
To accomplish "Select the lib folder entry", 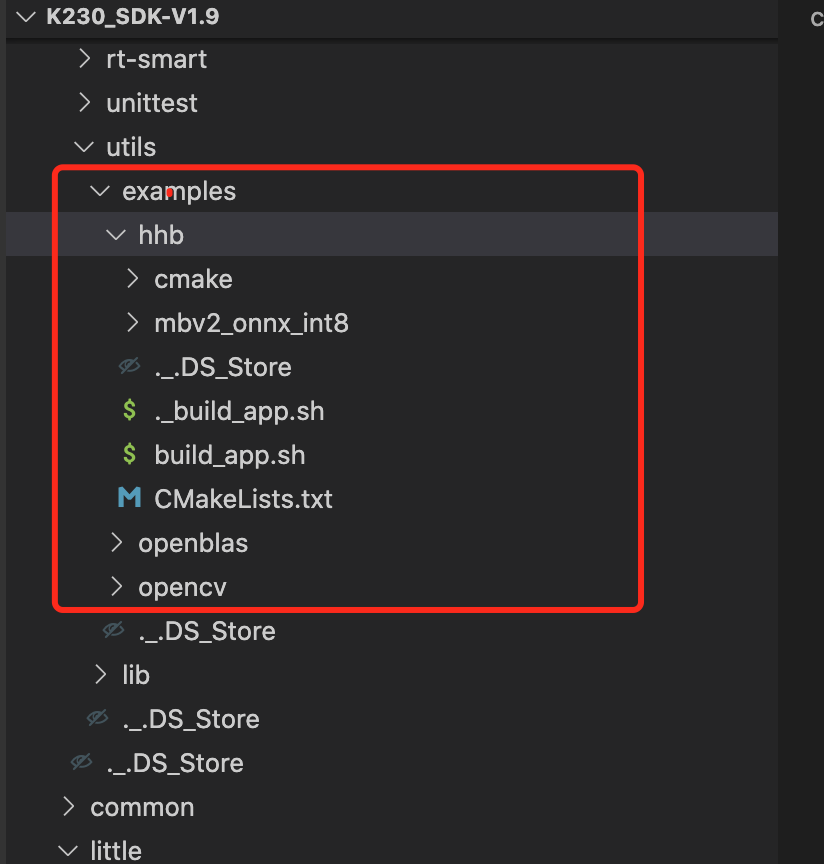I will 136,675.
